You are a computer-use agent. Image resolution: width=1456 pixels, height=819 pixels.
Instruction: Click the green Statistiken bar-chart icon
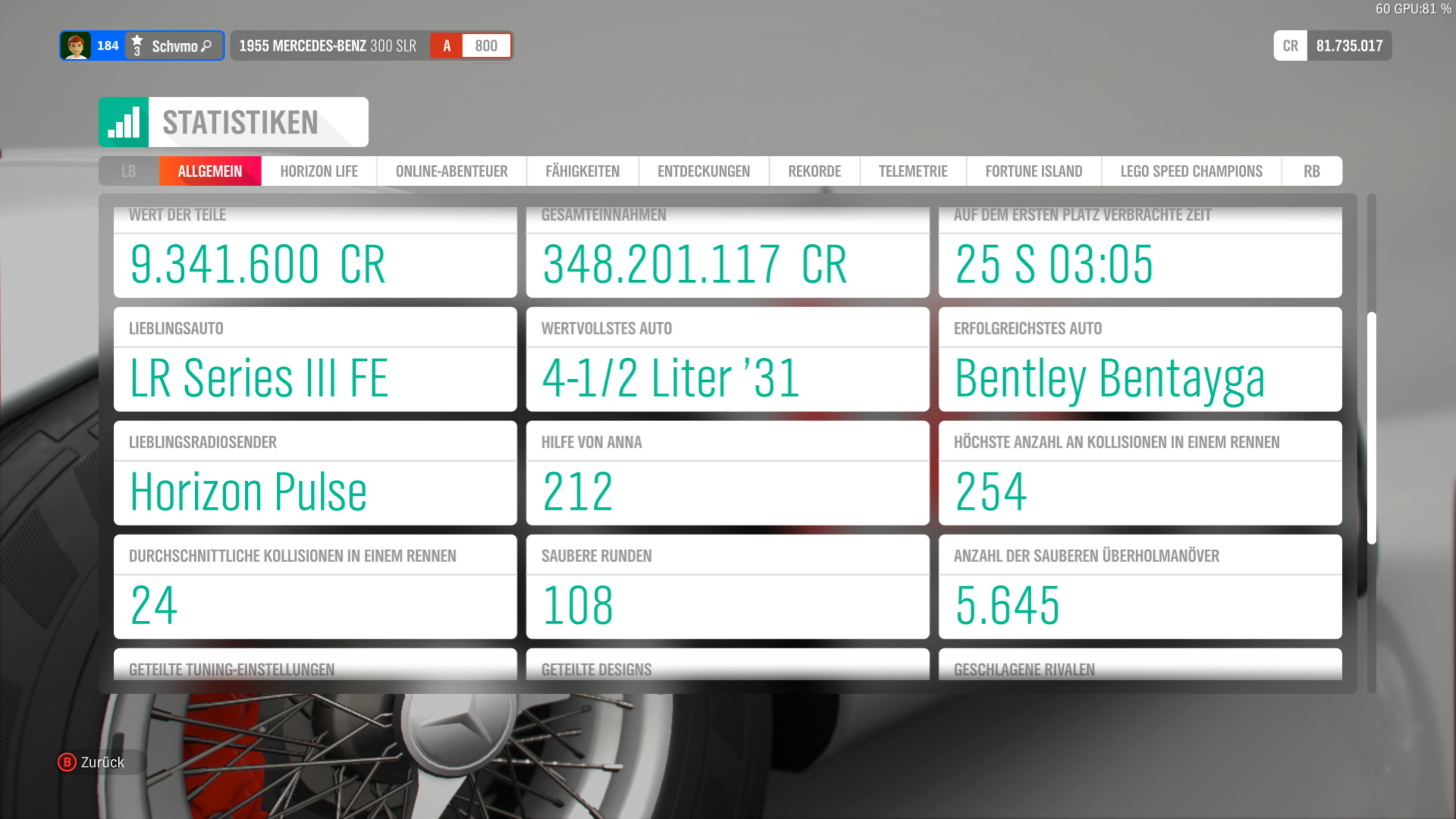click(x=123, y=122)
